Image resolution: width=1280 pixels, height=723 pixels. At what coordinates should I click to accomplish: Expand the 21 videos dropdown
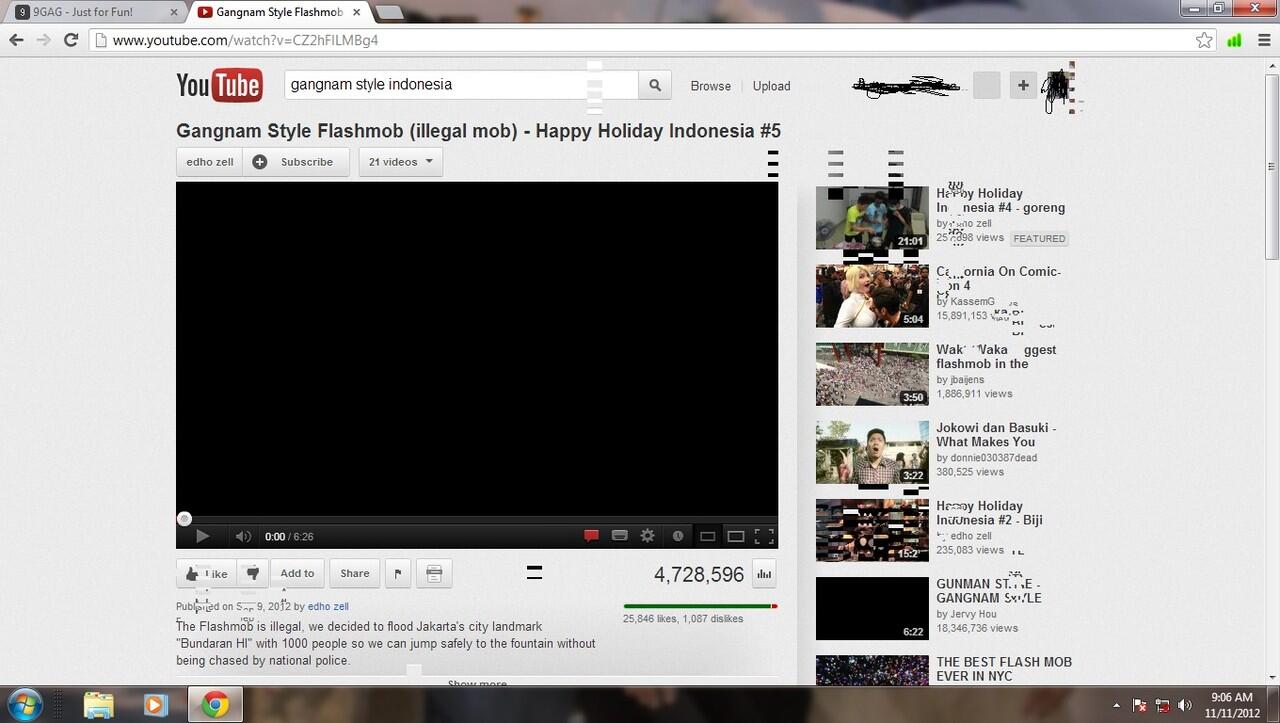[401, 162]
